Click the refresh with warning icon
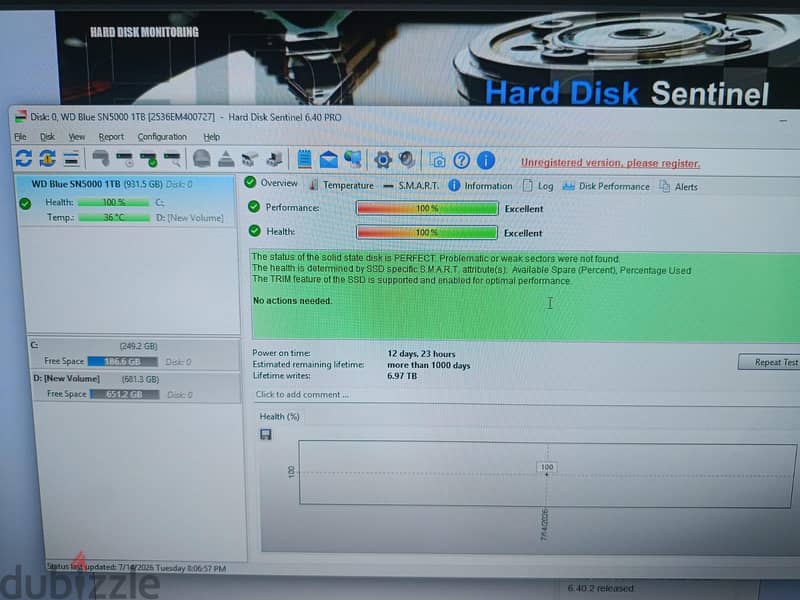This screenshot has height=600, width=800. 47,159
